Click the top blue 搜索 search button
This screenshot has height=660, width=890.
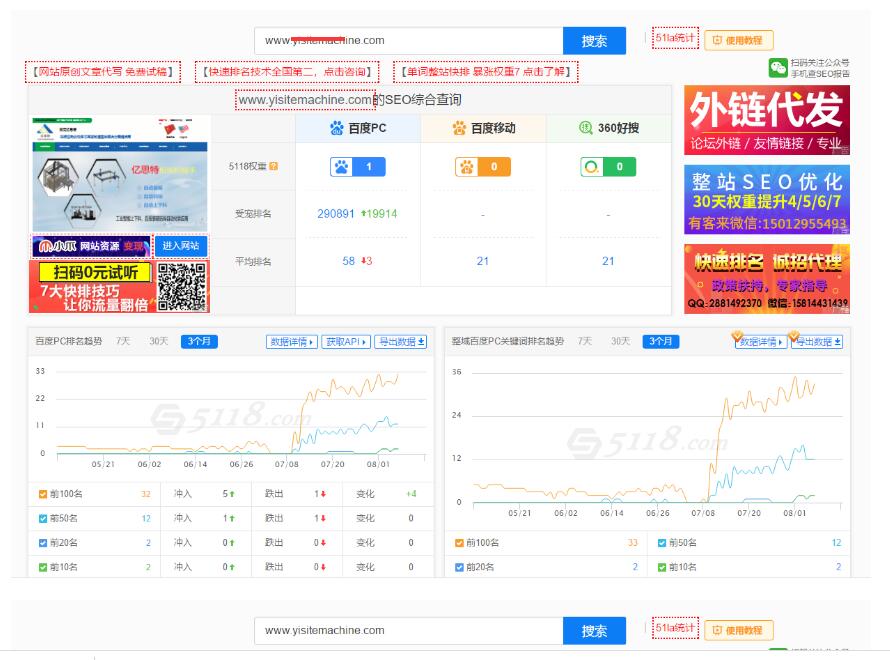tap(594, 41)
